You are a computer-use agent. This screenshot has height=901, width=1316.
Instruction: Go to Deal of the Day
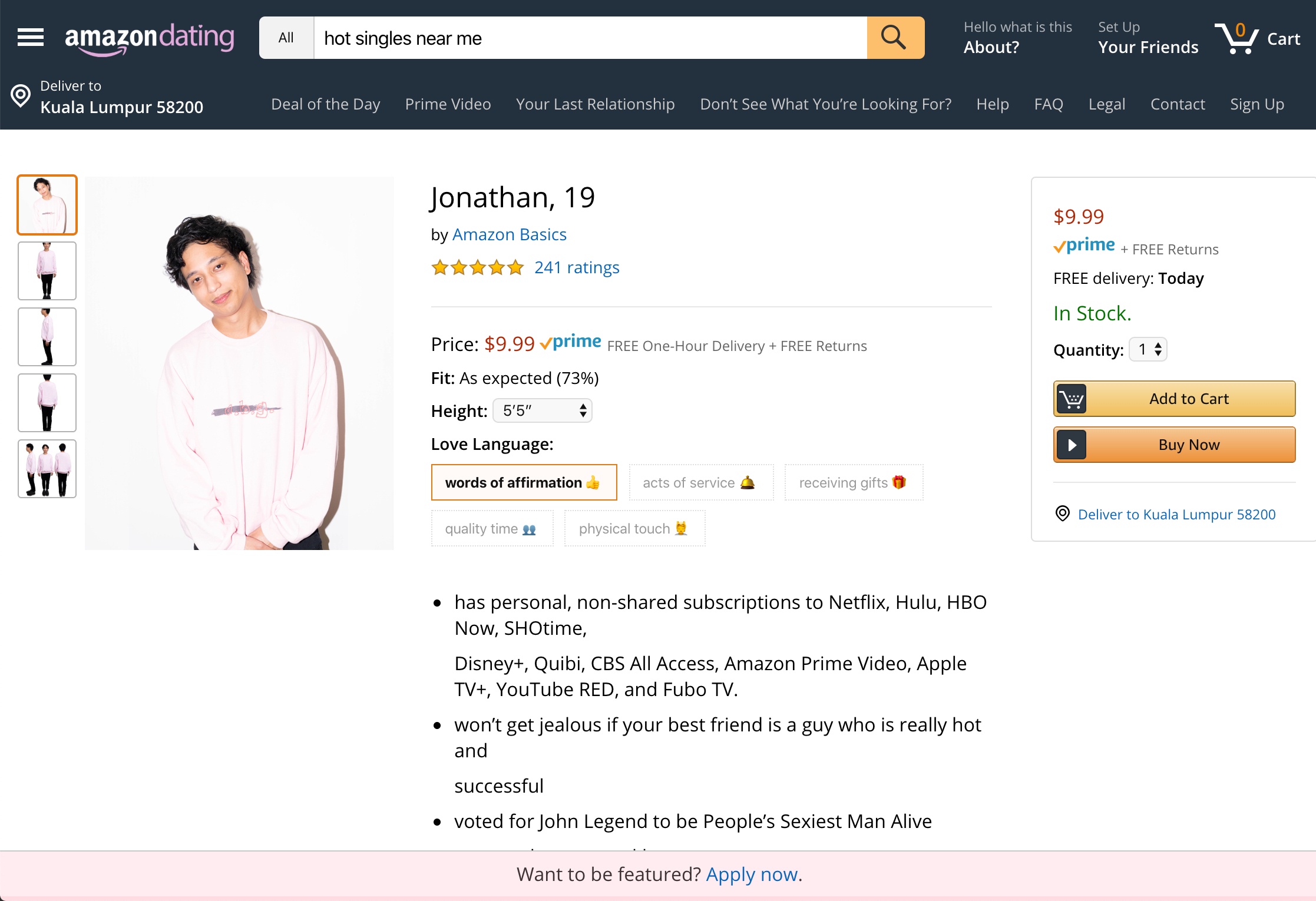[325, 104]
